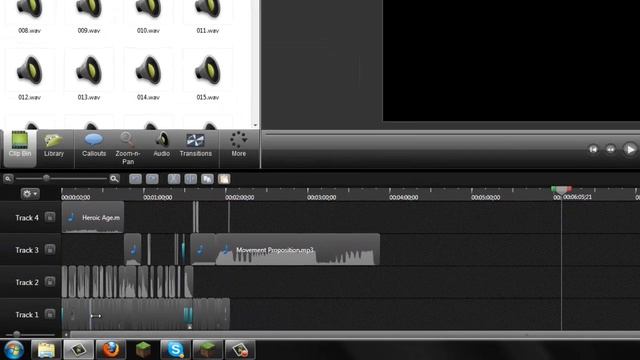This screenshot has width=640, height=360.
Task: Select the 013.wav speaker icon
Action: coord(89,71)
